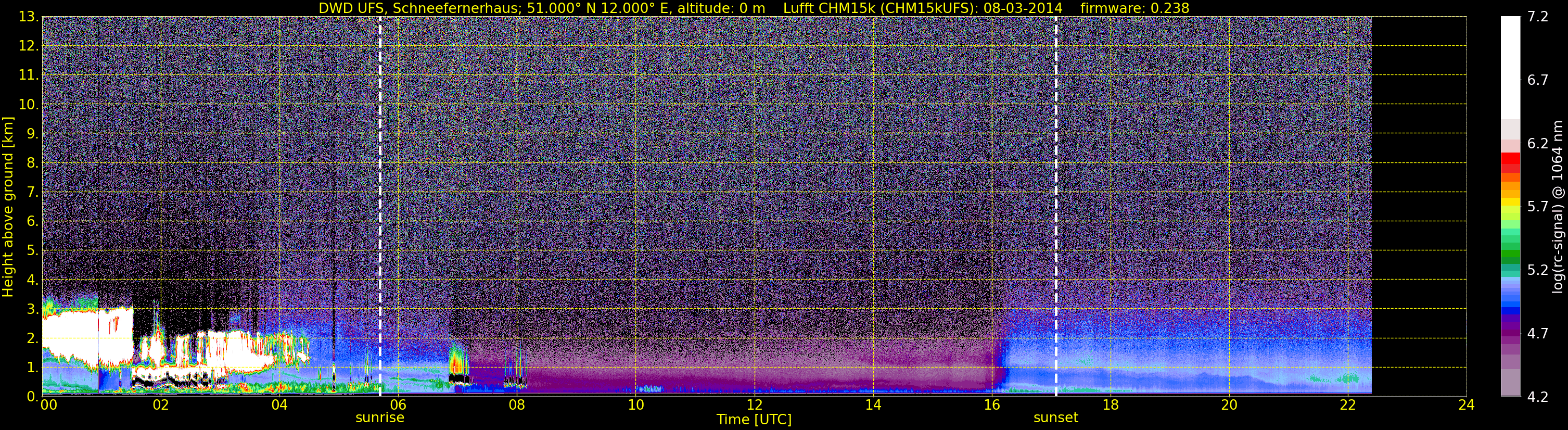The image size is (1568, 430).
Task: Click the "06" time-axis tick label
Action: [398, 405]
